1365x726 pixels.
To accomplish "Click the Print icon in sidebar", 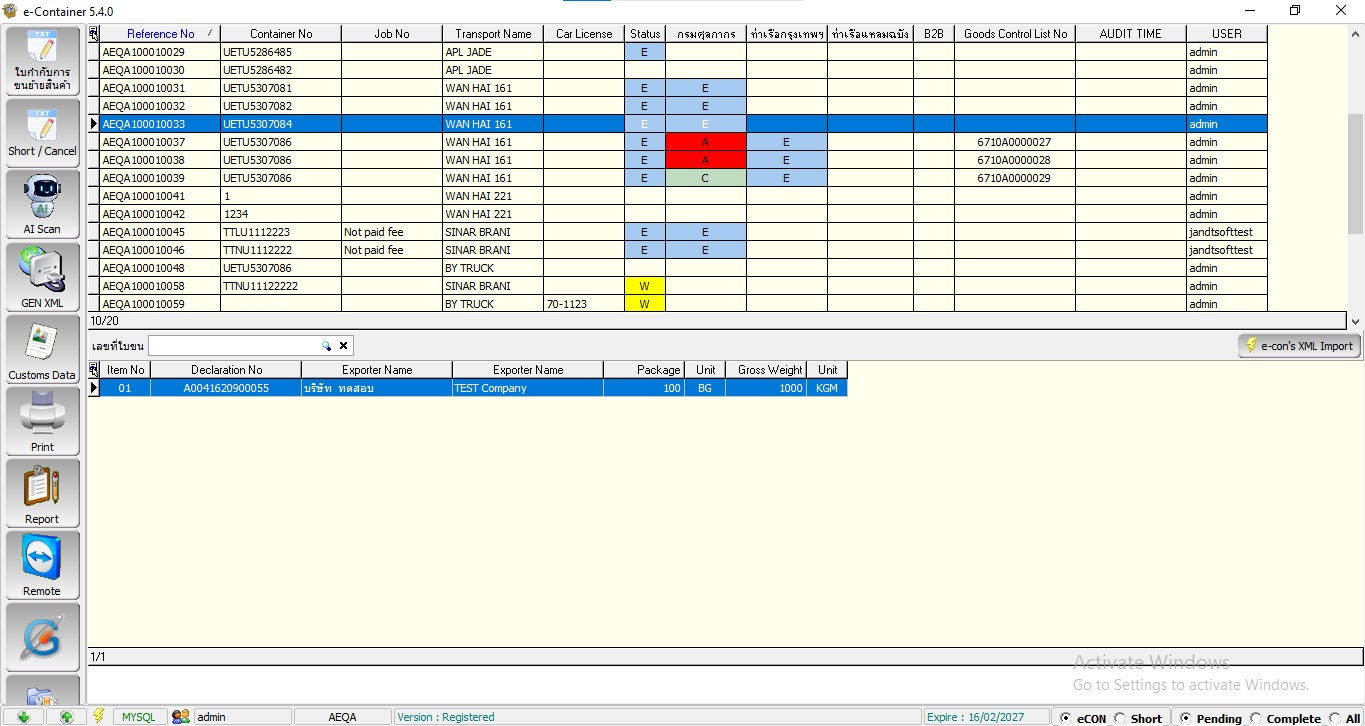I will click(42, 421).
